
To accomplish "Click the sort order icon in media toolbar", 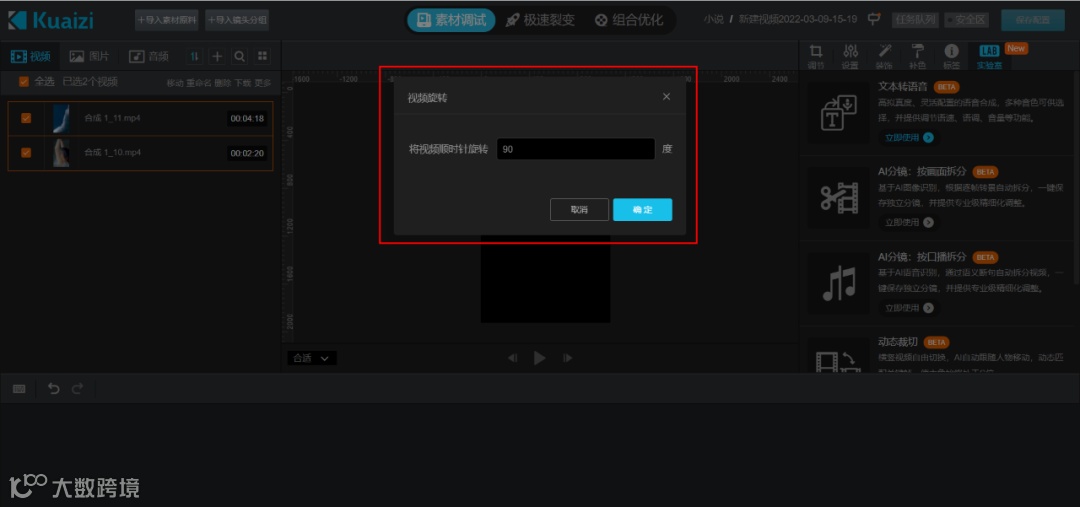I will click(x=195, y=56).
